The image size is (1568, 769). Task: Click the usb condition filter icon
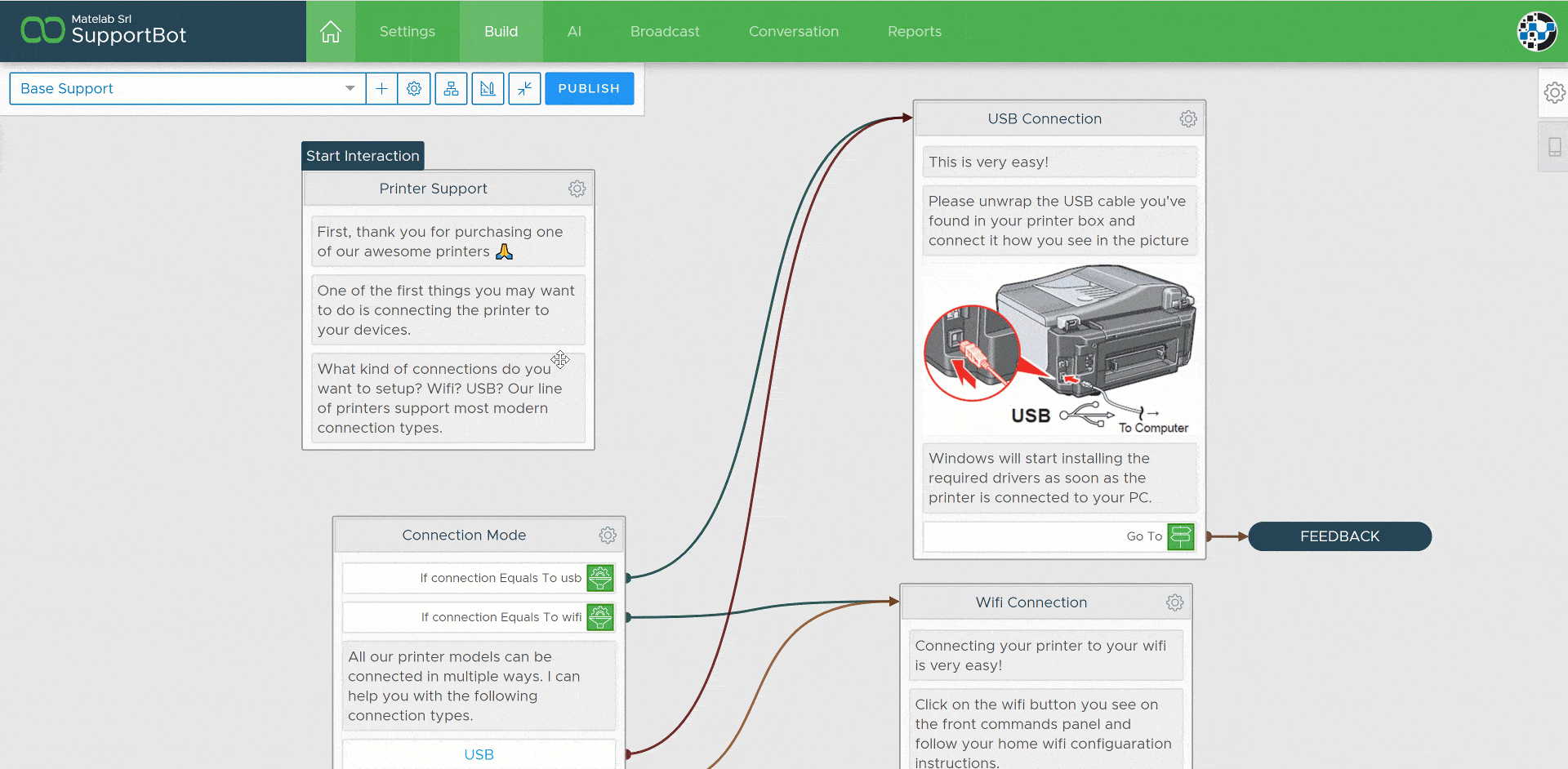(600, 578)
